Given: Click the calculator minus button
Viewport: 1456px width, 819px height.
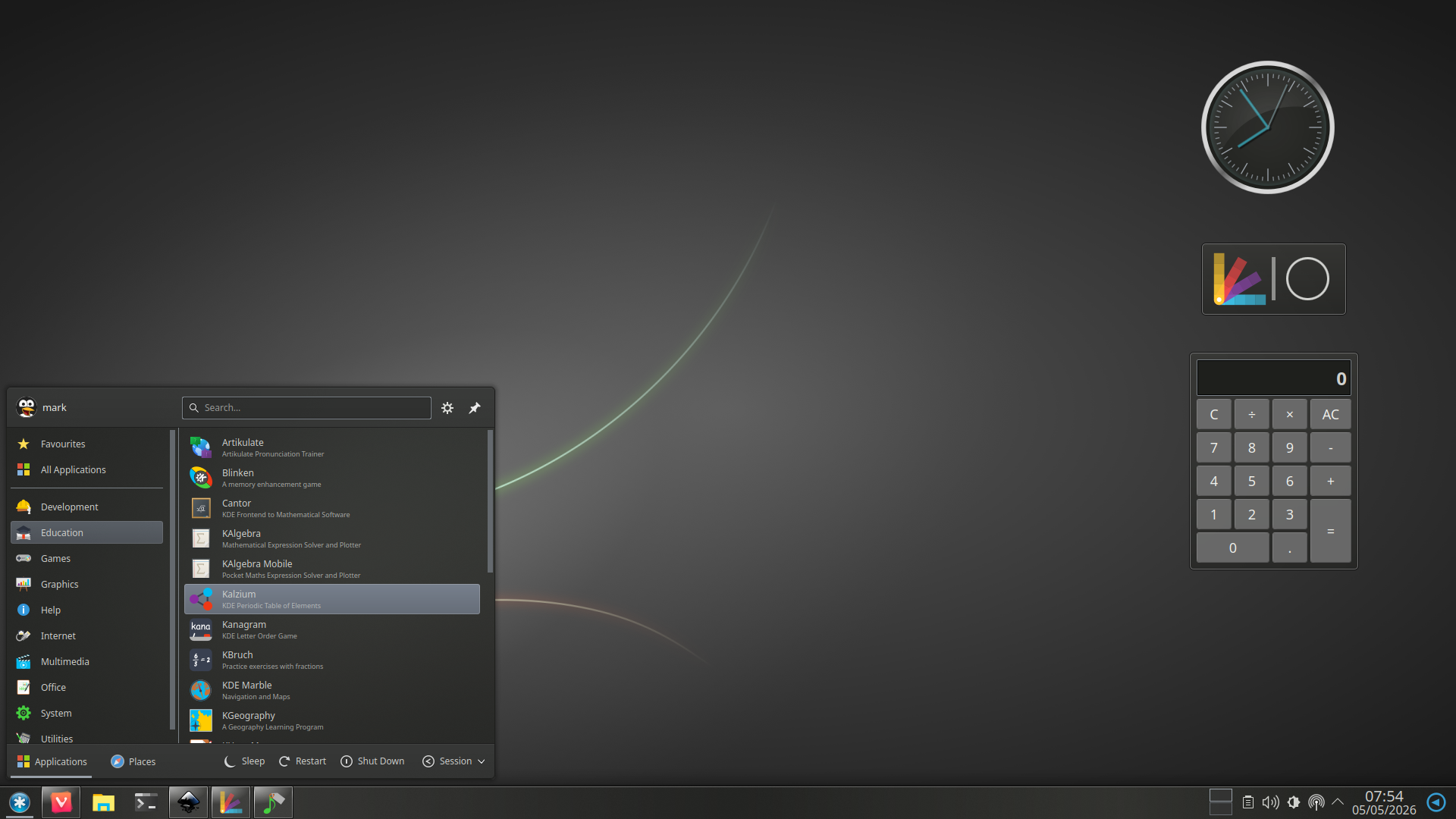Looking at the screenshot, I should tap(1331, 448).
